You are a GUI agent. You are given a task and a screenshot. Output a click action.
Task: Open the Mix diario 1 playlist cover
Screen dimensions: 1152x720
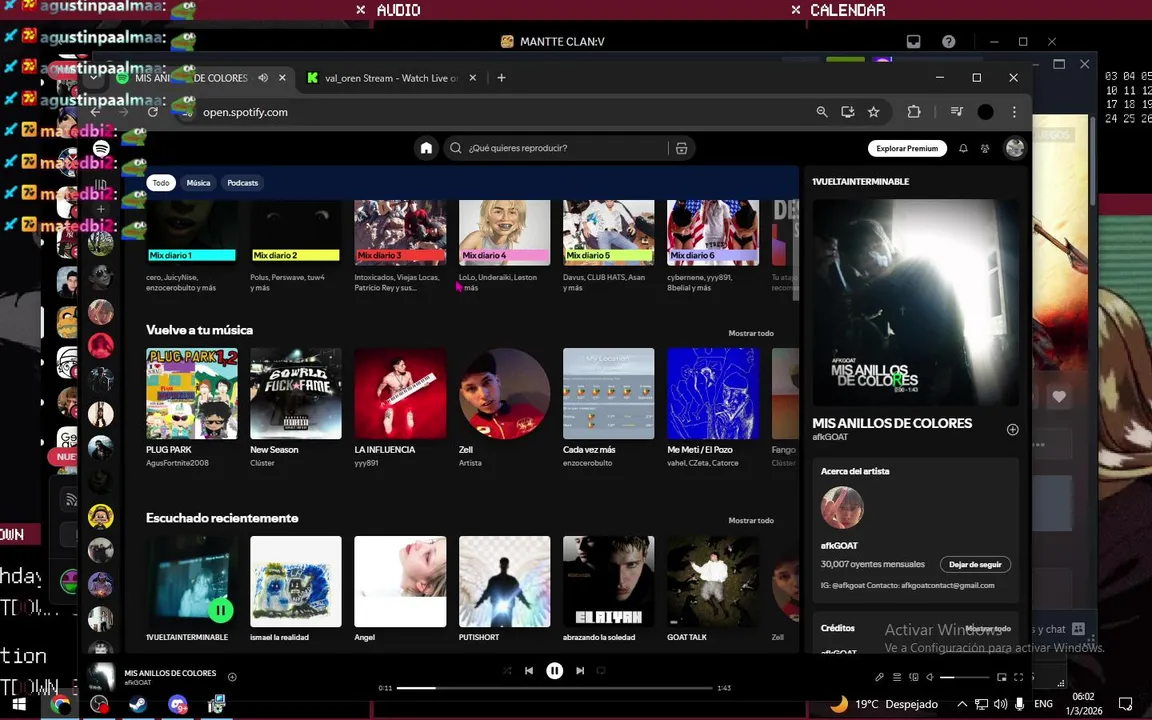pyautogui.click(x=192, y=232)
